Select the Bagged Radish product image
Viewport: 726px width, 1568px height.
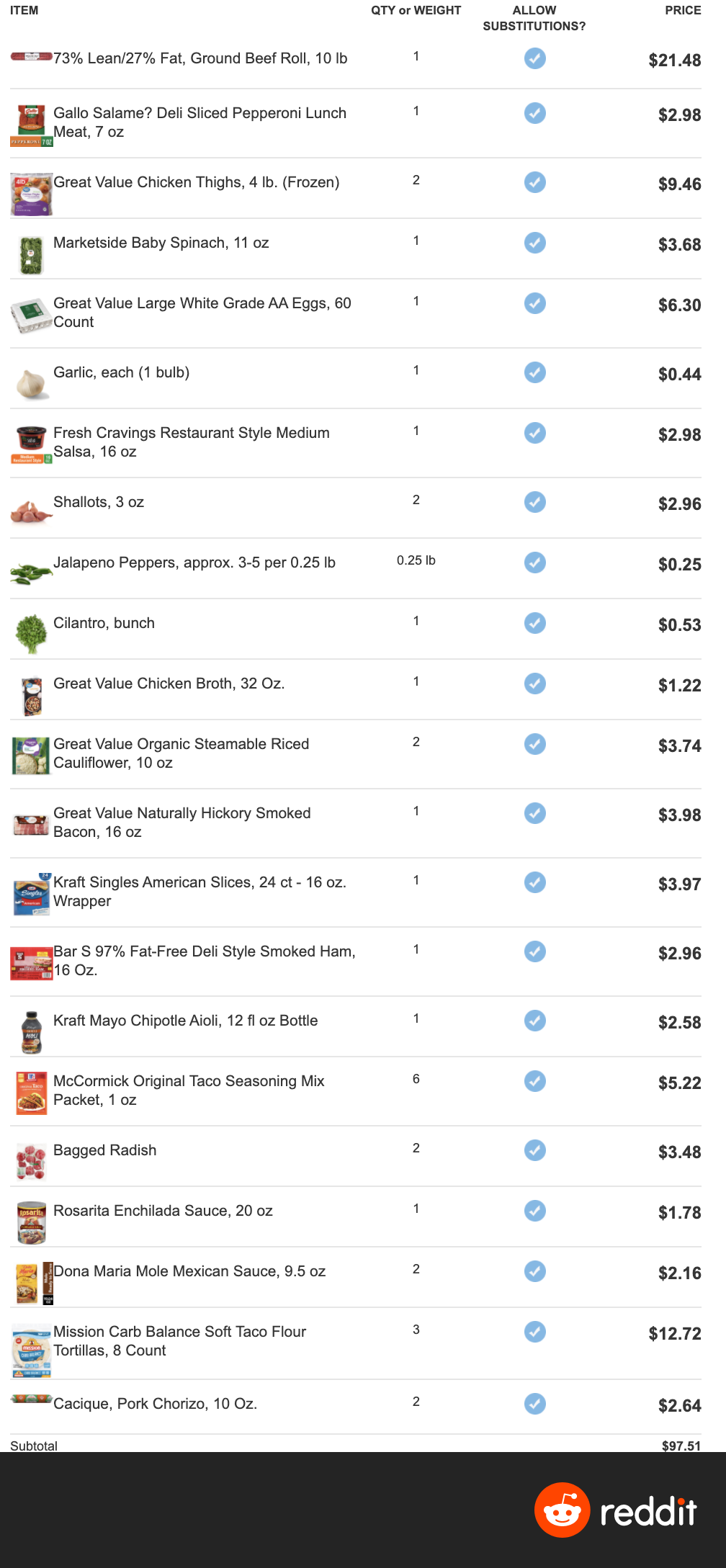(x=31, y=1161)
